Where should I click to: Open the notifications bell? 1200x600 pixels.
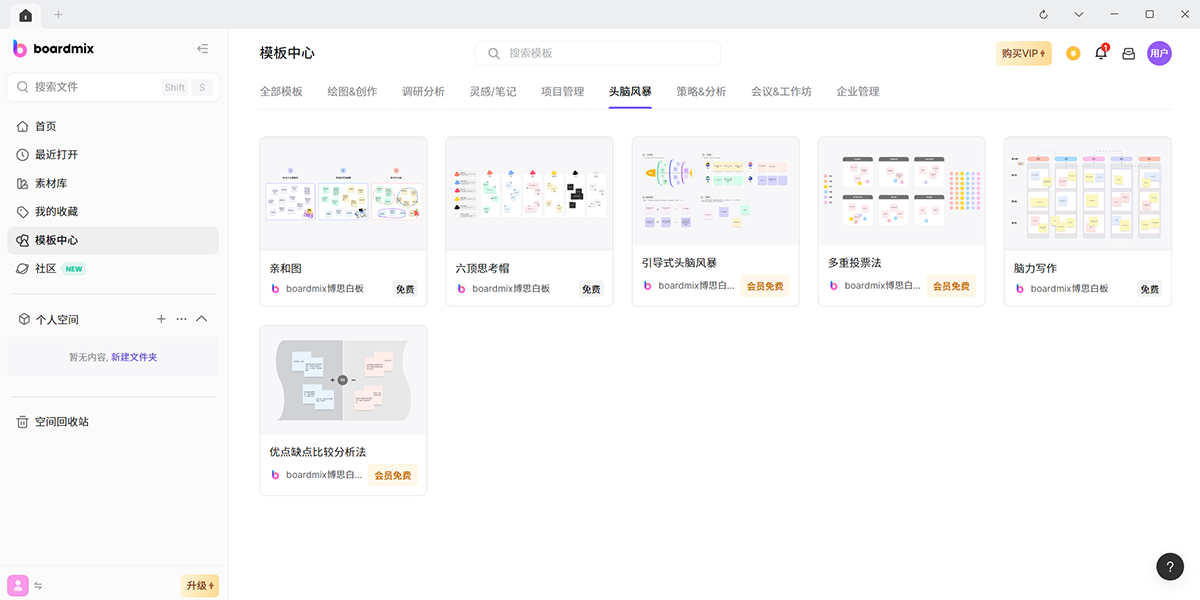click(x=1101, y=53)
